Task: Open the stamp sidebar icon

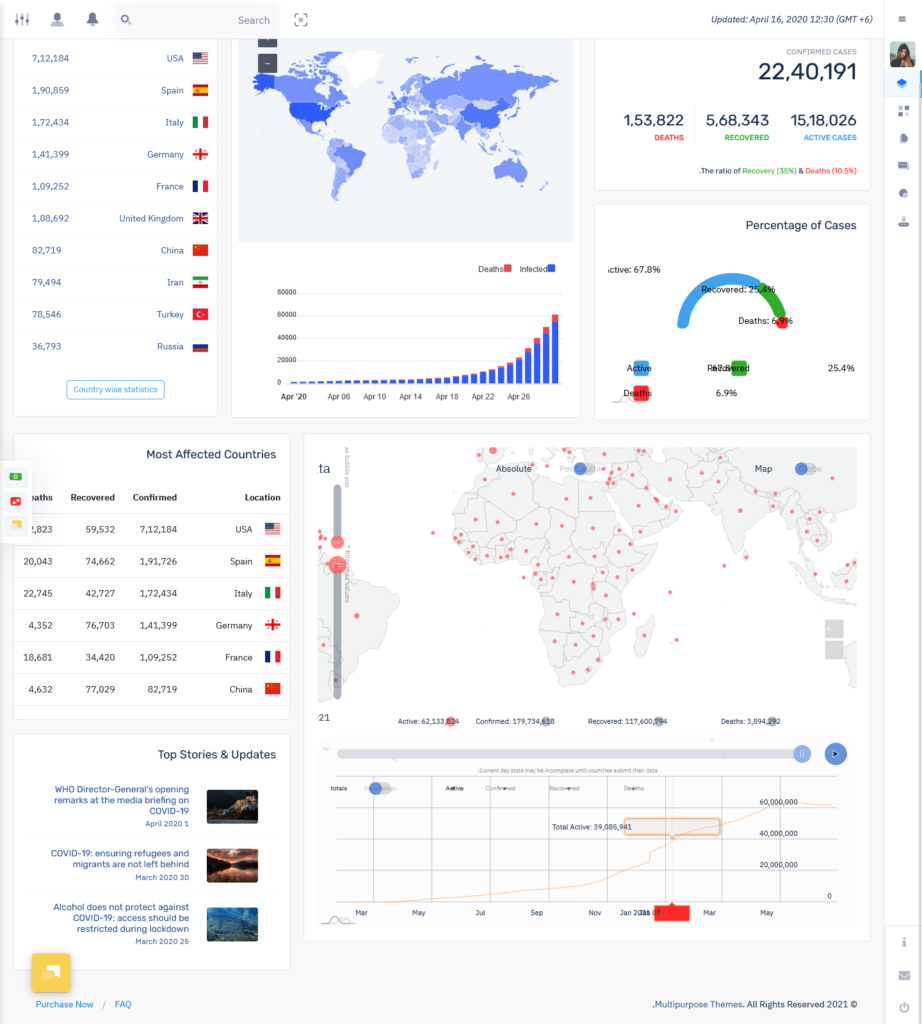Action: coord(903,222)
